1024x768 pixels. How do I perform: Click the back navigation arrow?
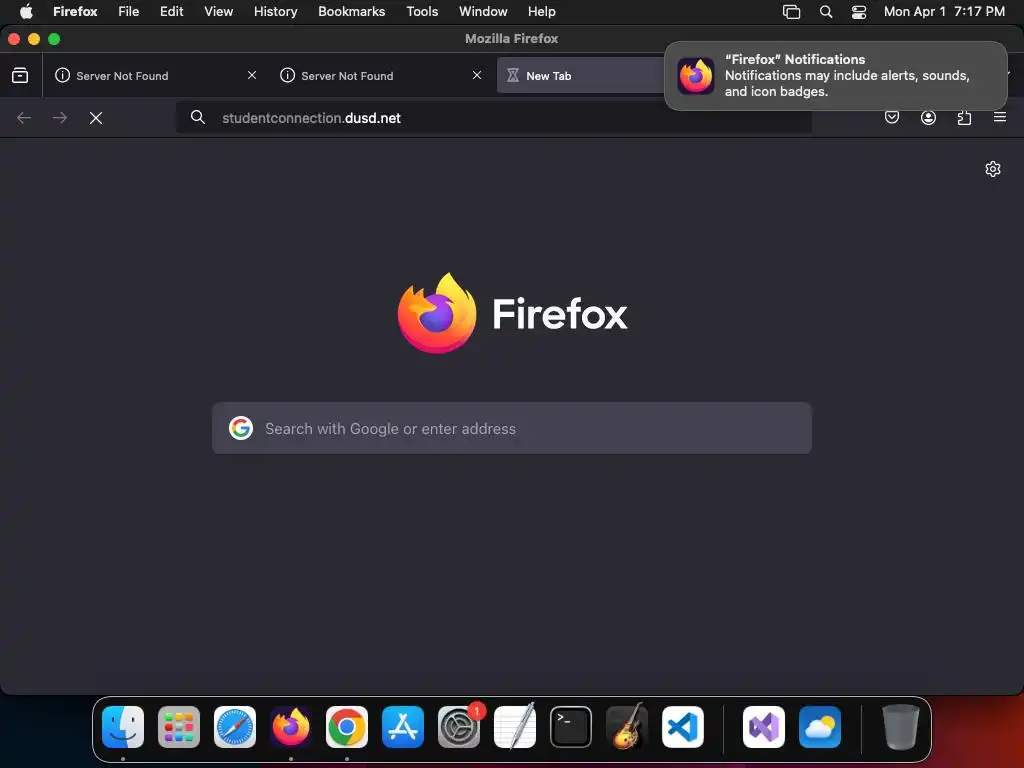pyautogui.click(x=24, y=118)
